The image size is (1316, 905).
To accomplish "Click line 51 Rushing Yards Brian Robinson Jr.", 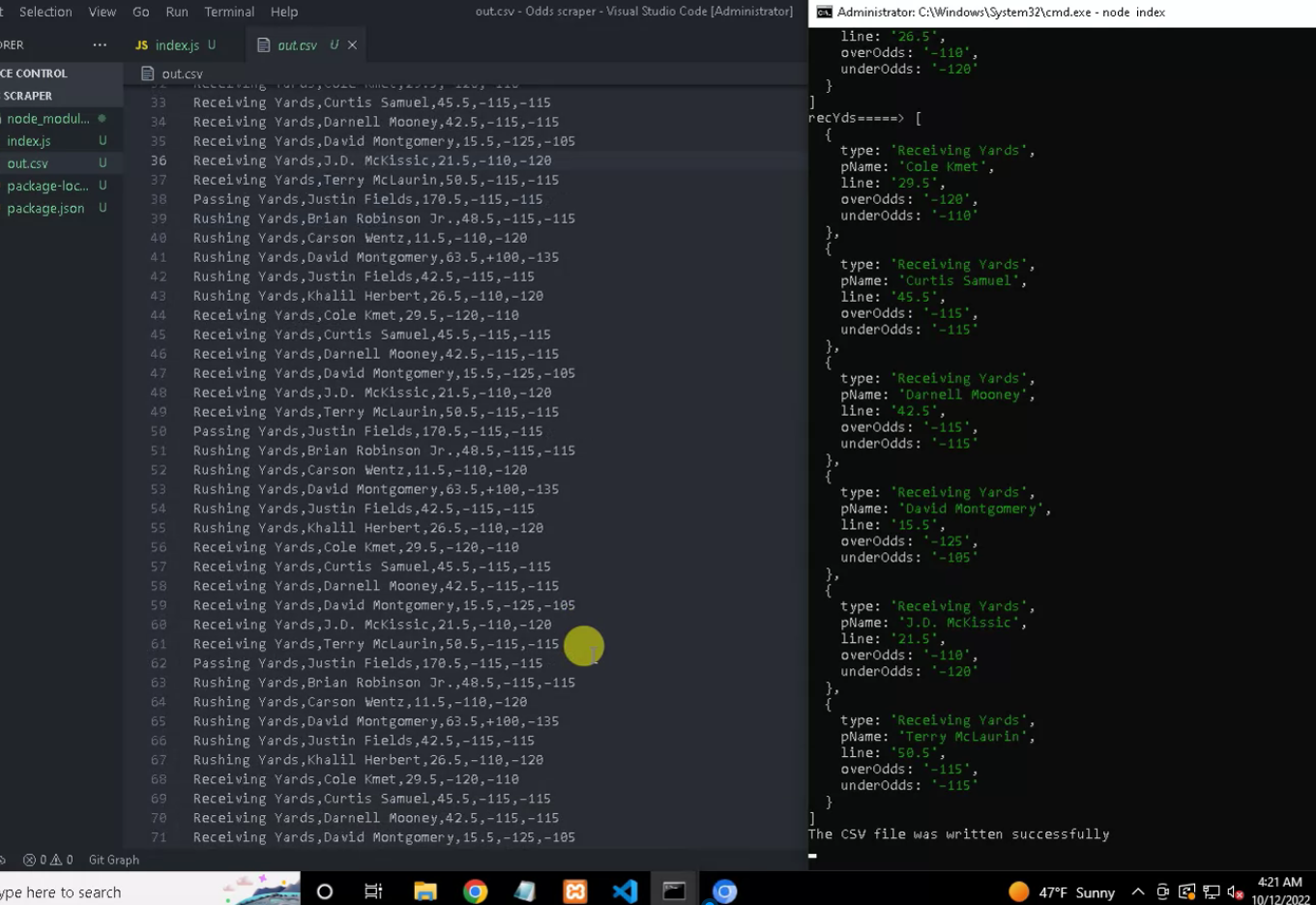I will 384,451.
